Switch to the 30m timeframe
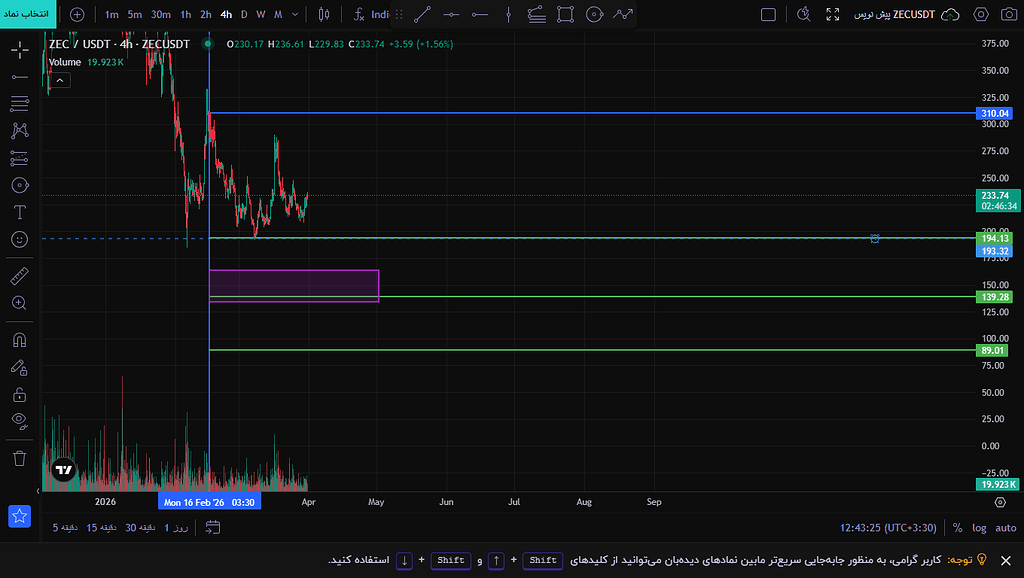The width and height of the screenshot is (1024, 578). (161, 14)
